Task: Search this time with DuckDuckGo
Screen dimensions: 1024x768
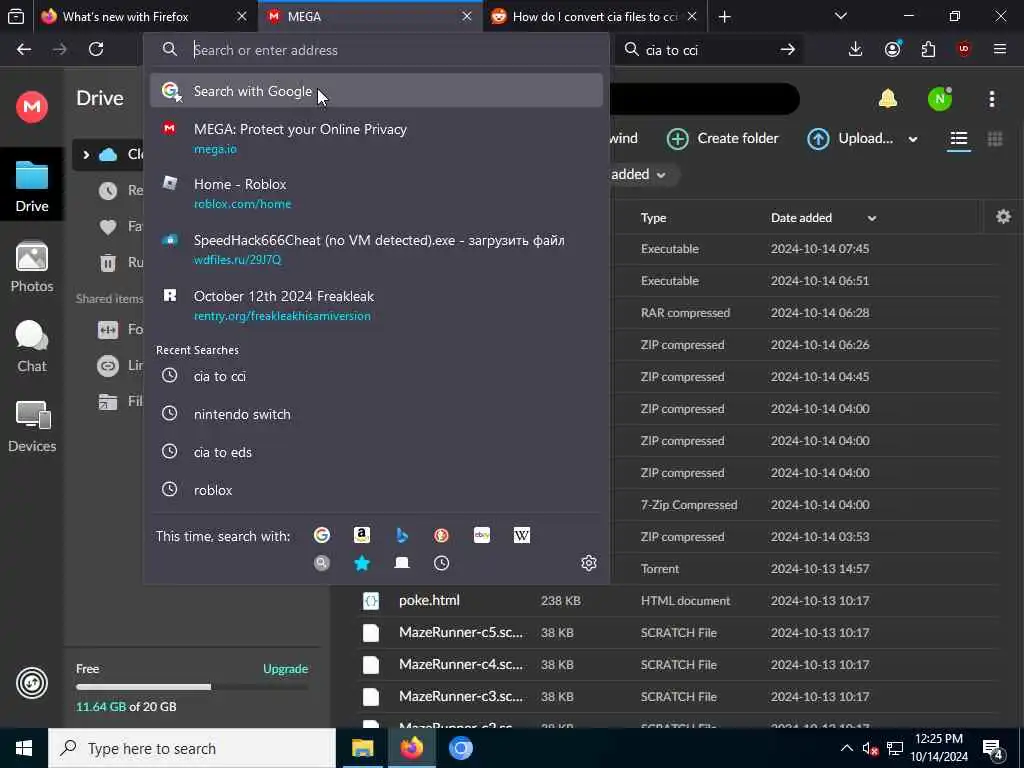Action: pyautogui.click(x=441, y=536)
